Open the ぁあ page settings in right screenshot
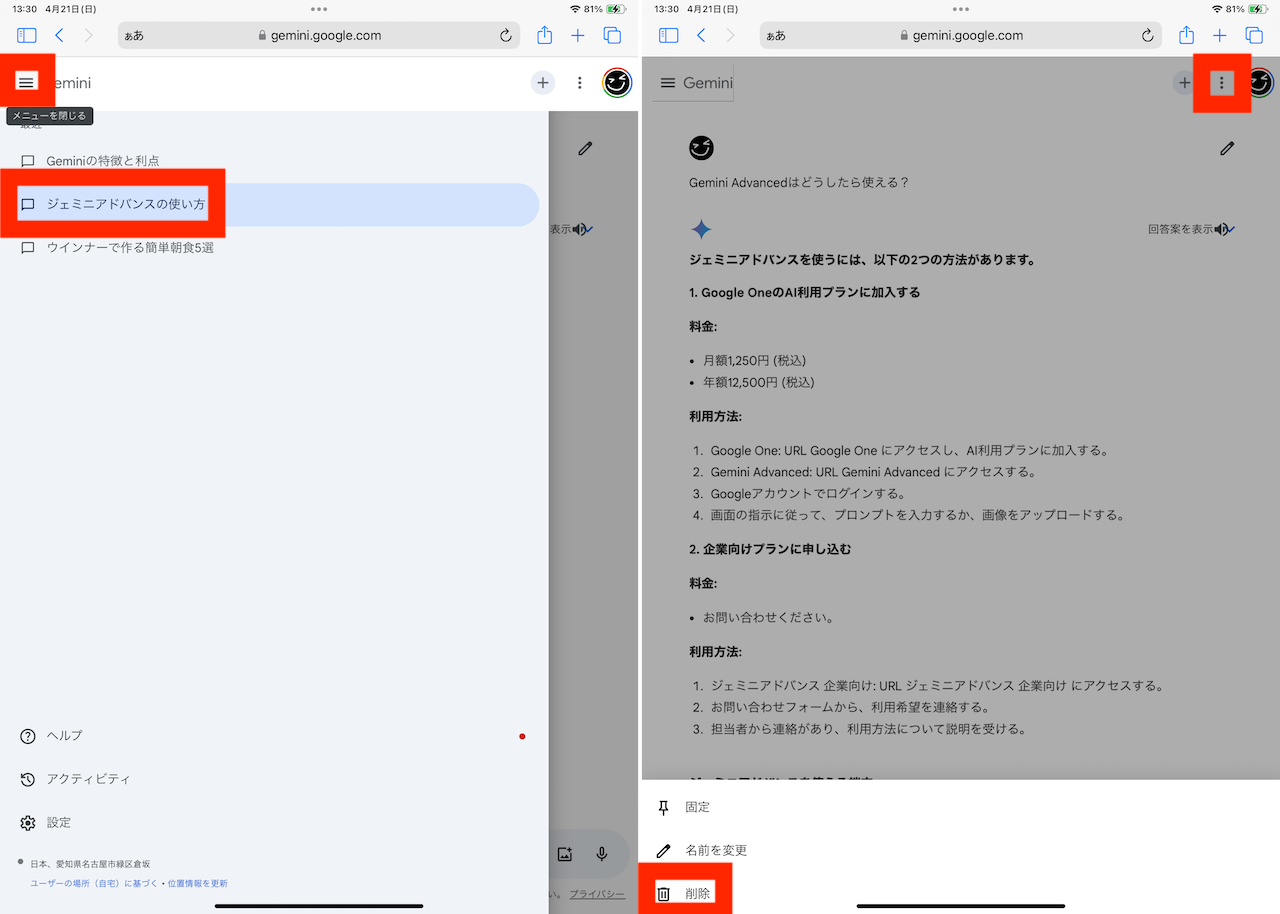The image size is (1280, 914). pos(776,36)
